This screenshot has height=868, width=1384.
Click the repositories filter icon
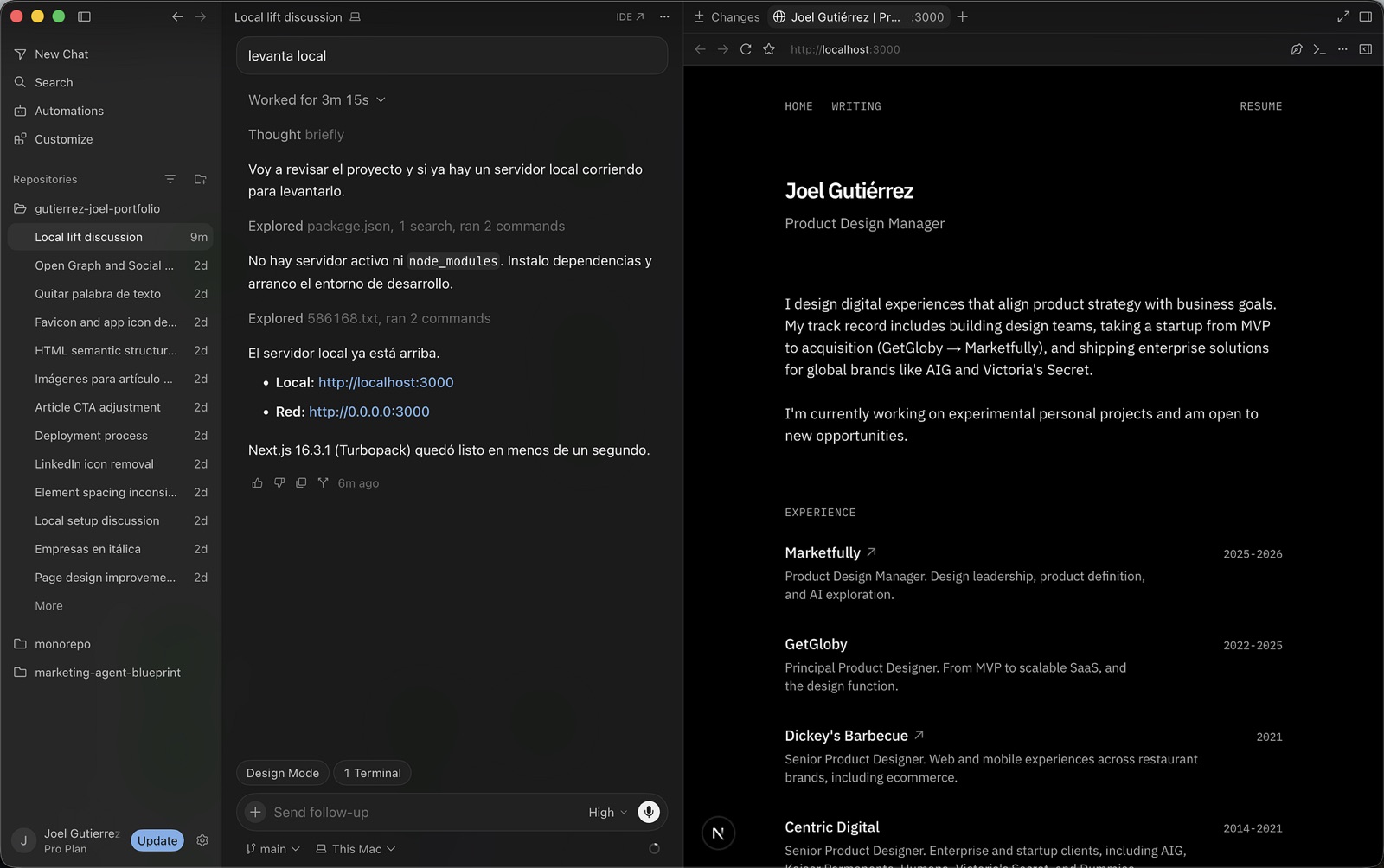(x=170, y=179)
